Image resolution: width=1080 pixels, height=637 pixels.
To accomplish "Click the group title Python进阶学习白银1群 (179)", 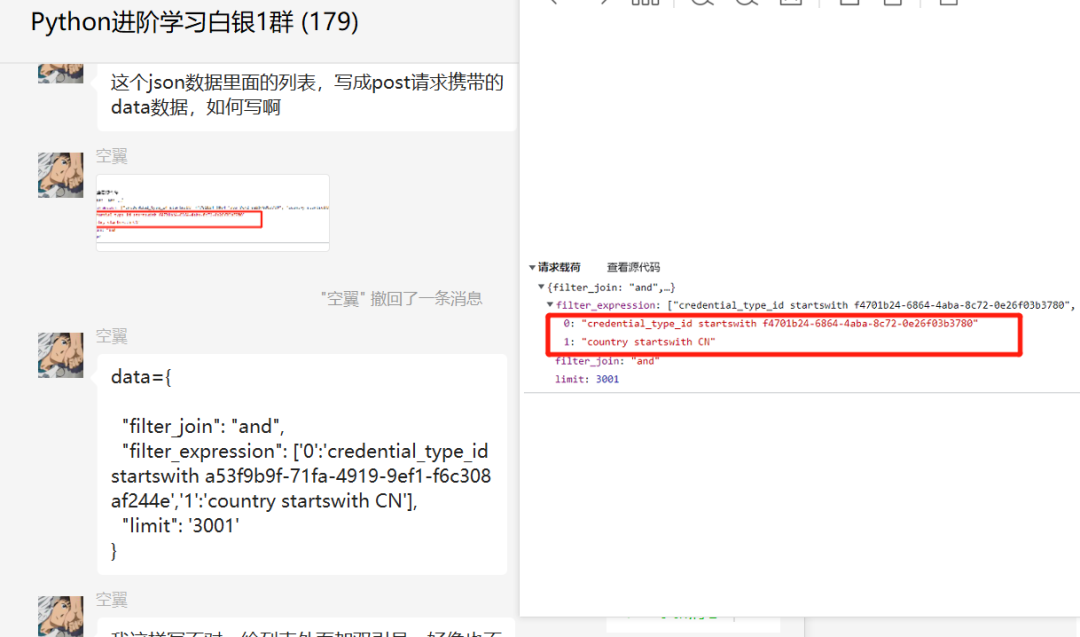I will tap(195, 22).
